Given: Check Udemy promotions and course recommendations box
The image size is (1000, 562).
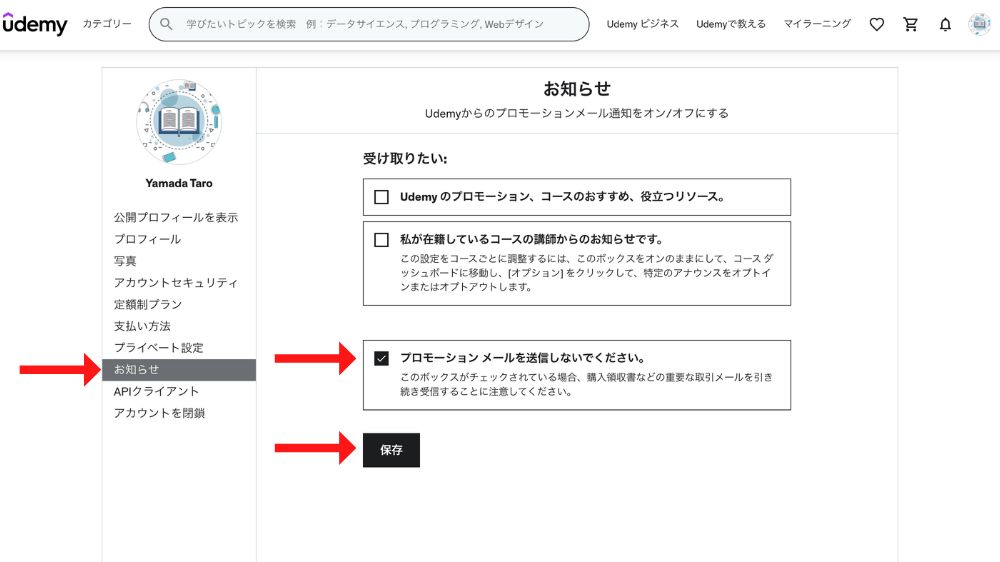Looking at the screenshot, I should pyautogui.click(x=381, y=197).
